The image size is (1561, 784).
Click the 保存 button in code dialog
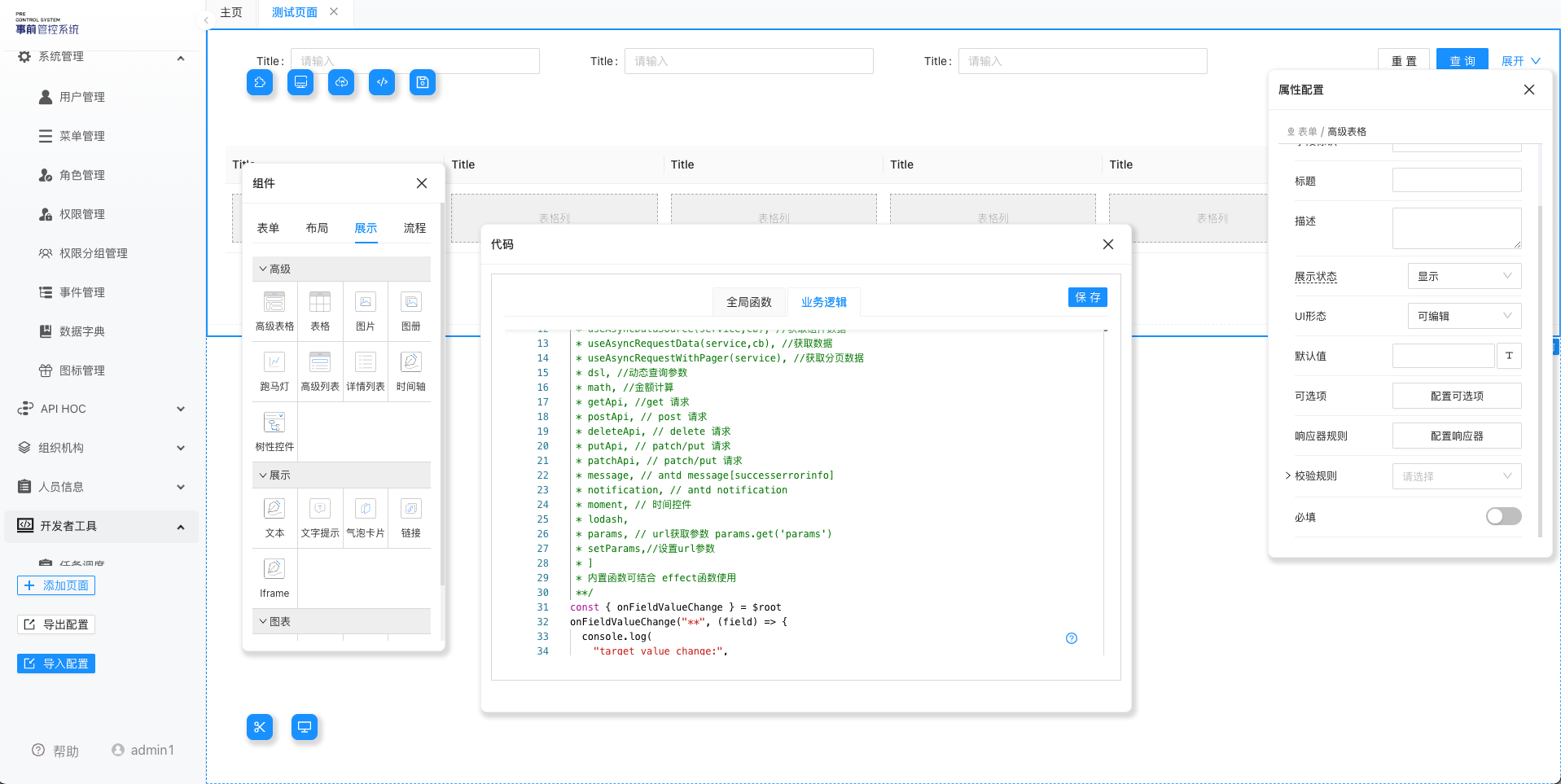(1087, 297)
